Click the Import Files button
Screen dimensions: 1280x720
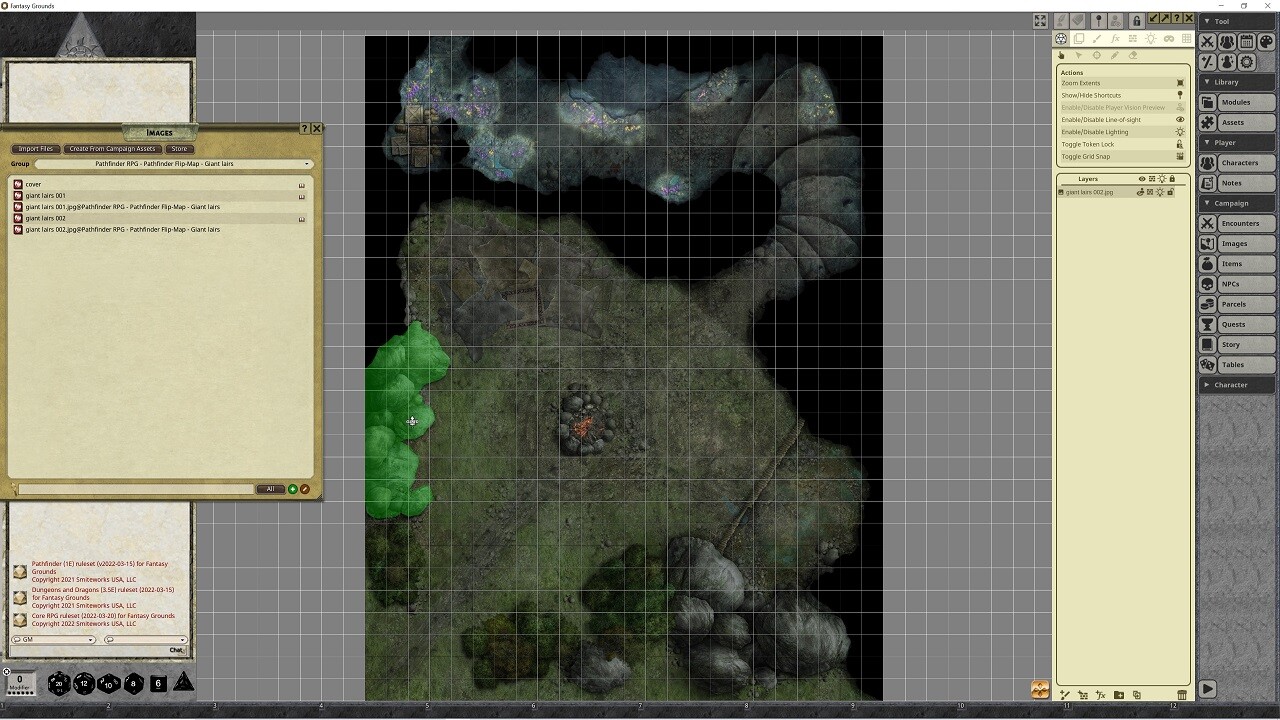tap(35, 148)
